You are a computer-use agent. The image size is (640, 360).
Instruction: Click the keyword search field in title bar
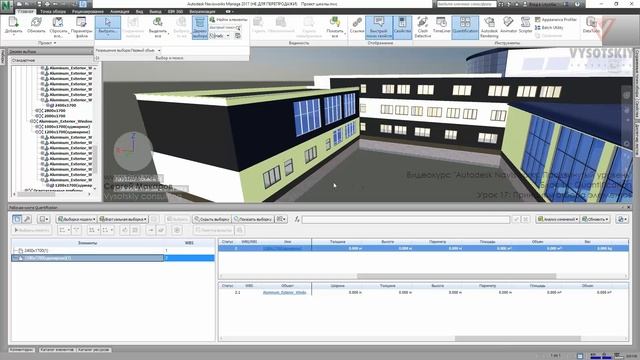pyautogui.click(x=466, y=4)
